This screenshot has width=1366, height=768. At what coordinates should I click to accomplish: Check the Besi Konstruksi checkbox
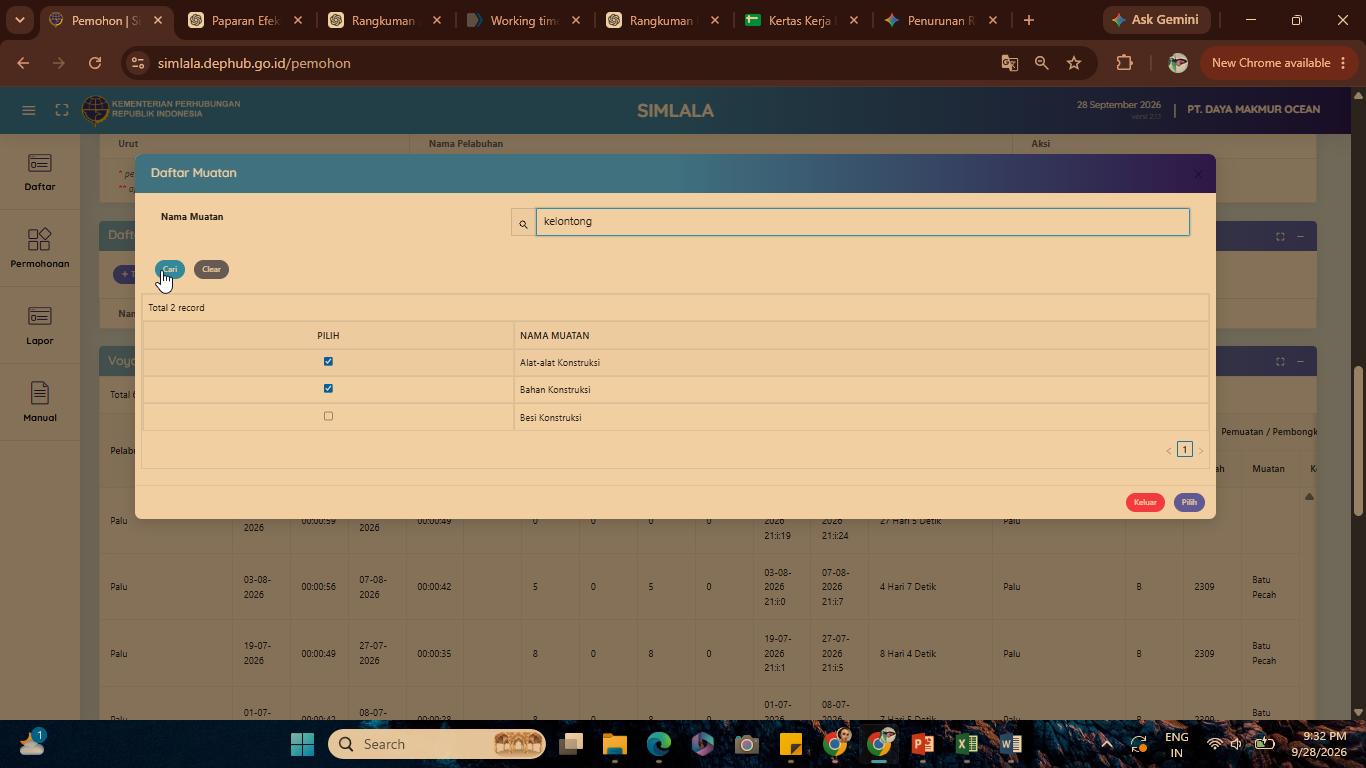(x=328, y=416)
